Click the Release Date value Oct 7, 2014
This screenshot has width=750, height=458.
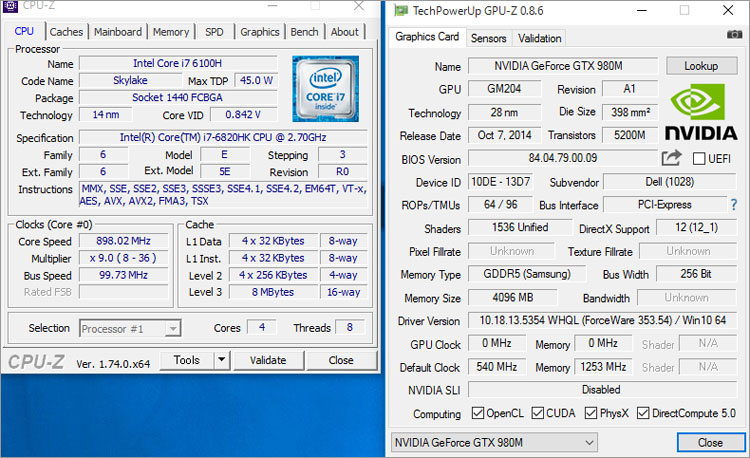[x=504, y=135]
